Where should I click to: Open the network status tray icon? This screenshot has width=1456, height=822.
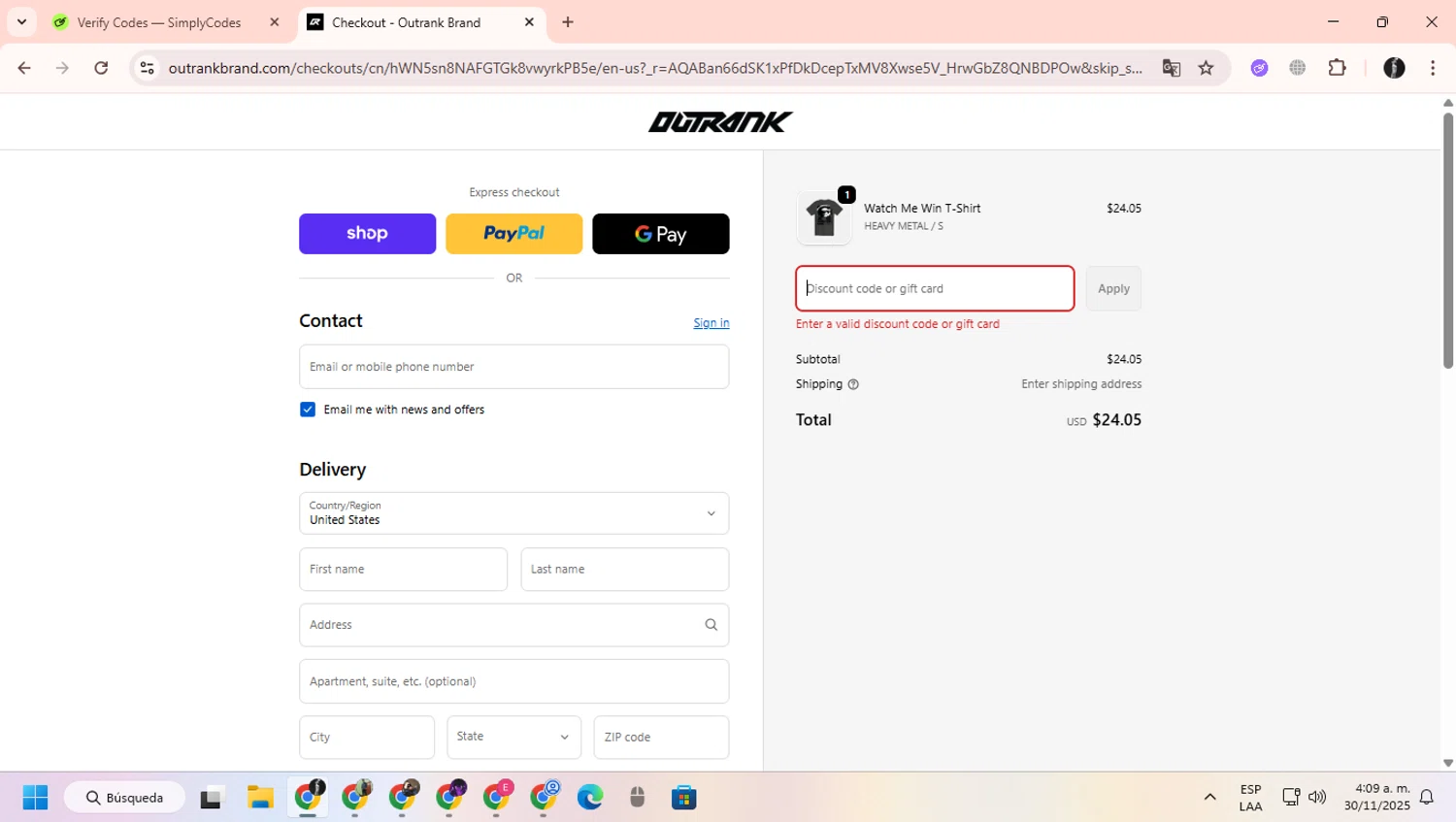[x=1291, y=798]
